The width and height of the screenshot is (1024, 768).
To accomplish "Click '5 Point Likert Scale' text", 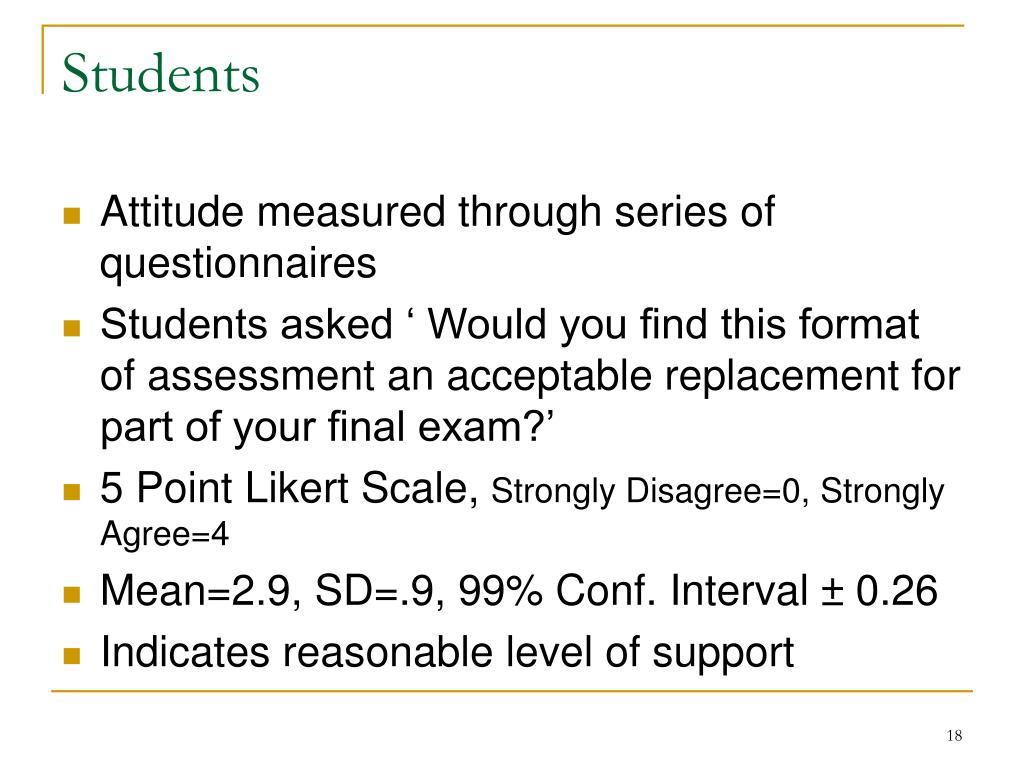I will pos(289,488).
